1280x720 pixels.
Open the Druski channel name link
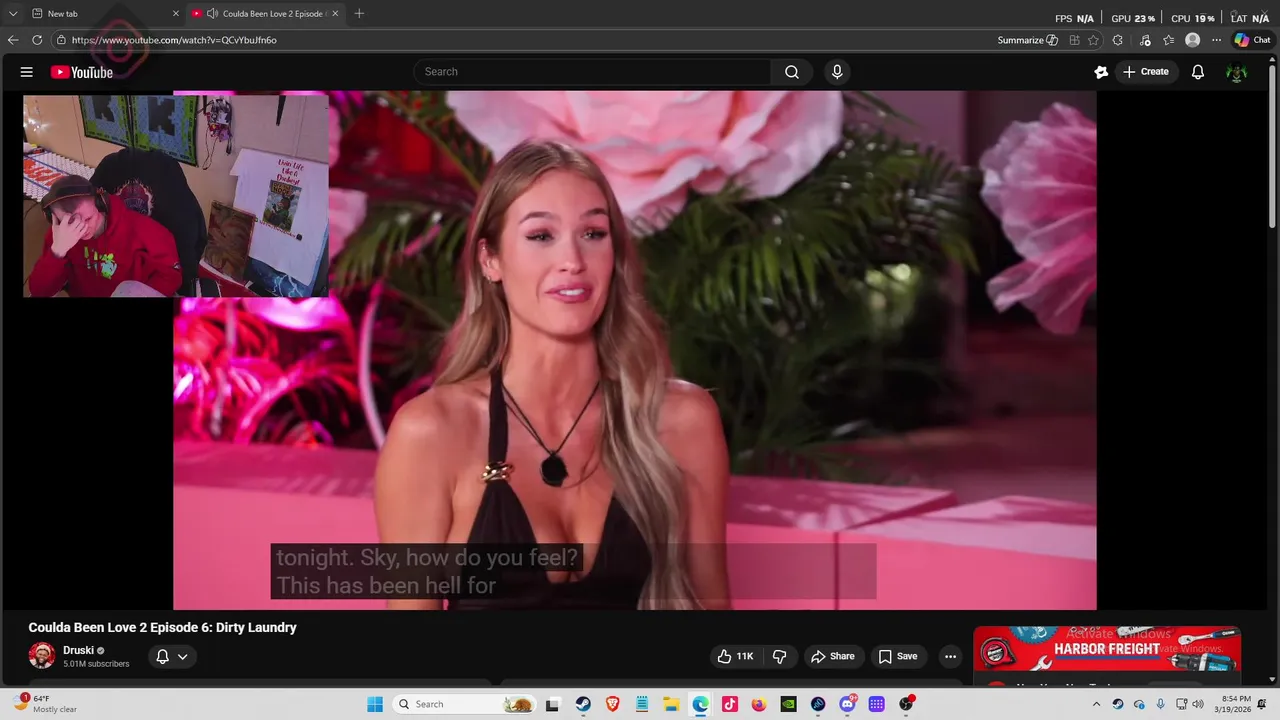pyautogui.click(x=78, y=650)
